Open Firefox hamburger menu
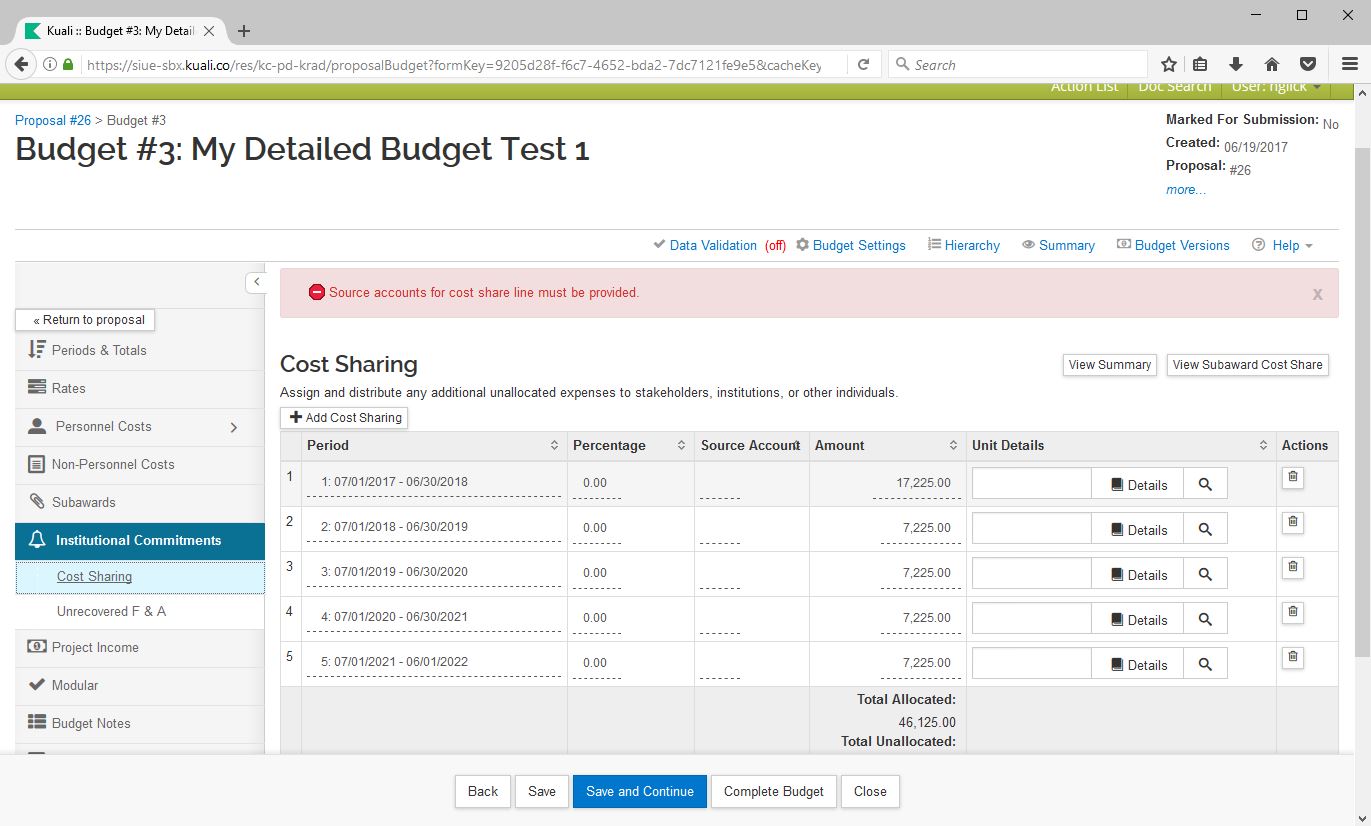Viewport: 1371px width, 826px height. [1349, 64]
